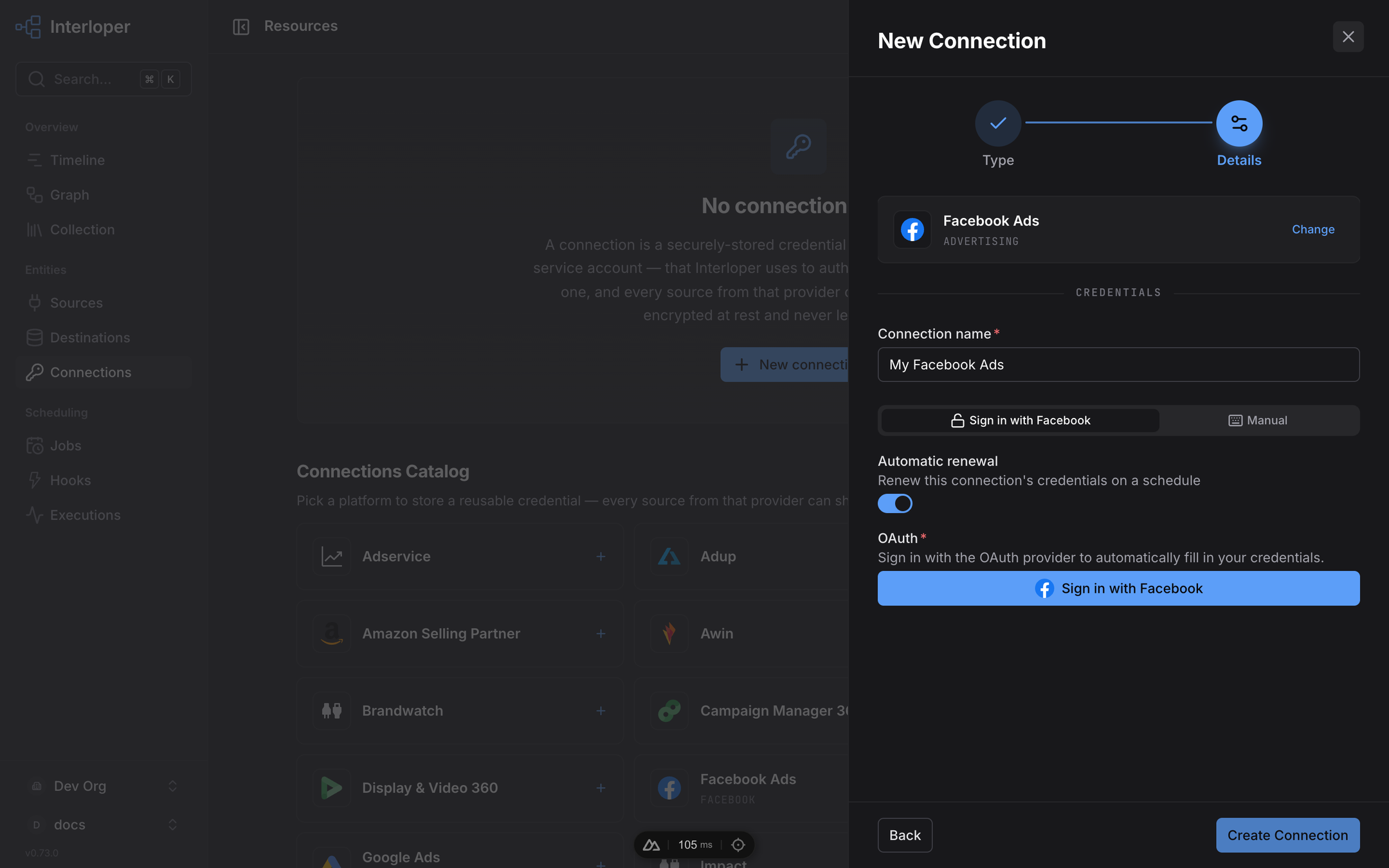Click the Connections Catalog heading
The height and width of the screenshot is (868, 1389).
(383, 471)
